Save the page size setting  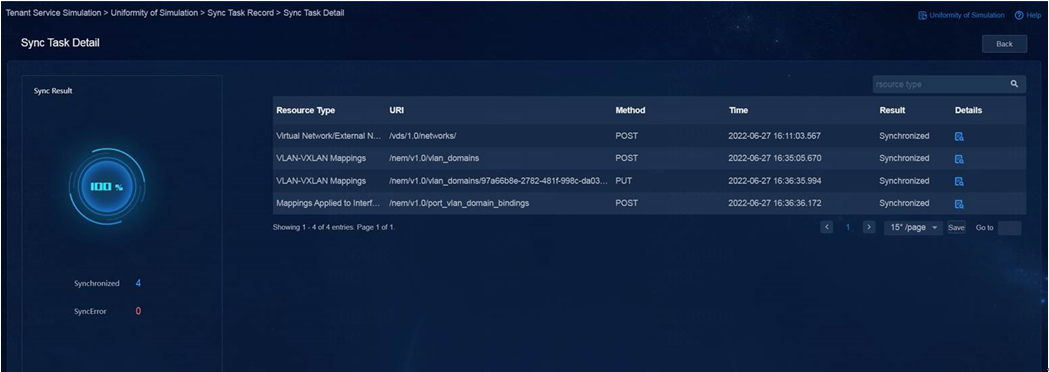point(956,228)
